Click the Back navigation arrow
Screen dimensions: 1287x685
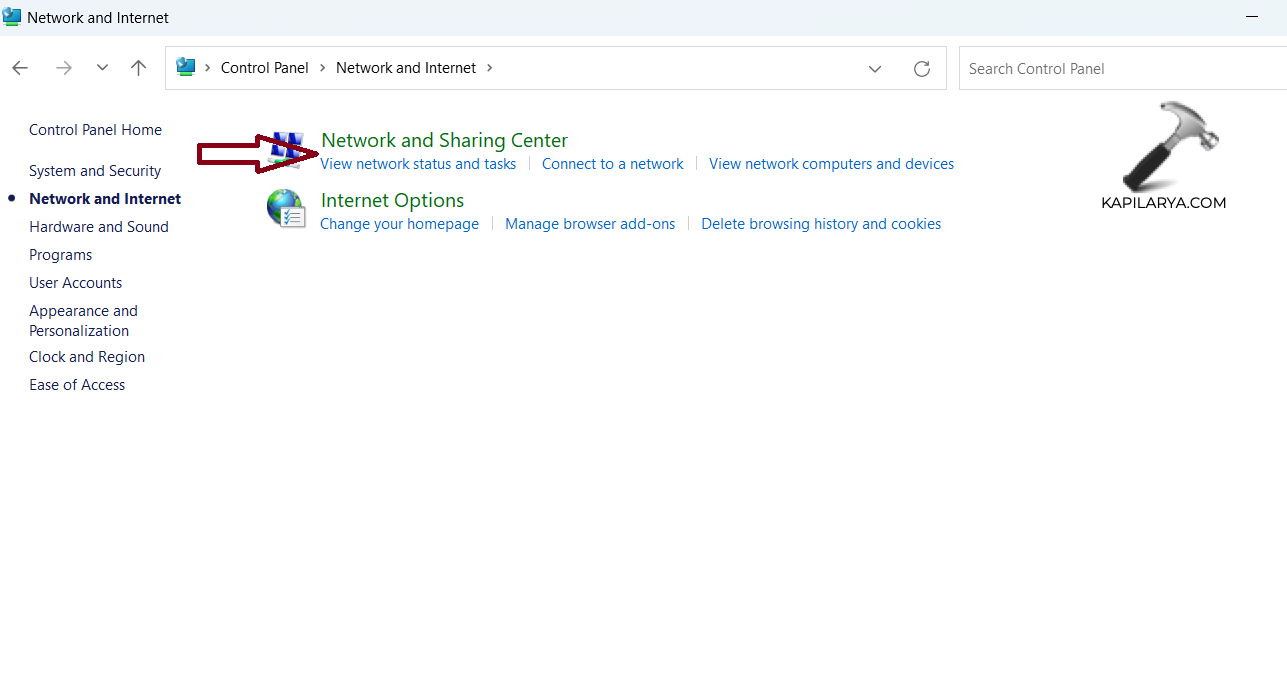point(20,68)
